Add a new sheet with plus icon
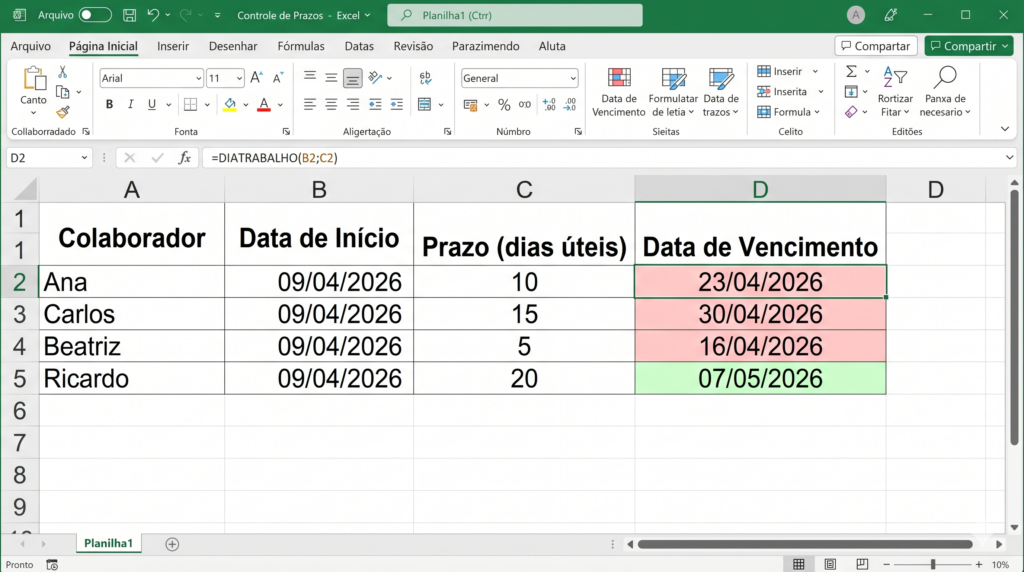 pyautogui.click(x=172, y=544)
